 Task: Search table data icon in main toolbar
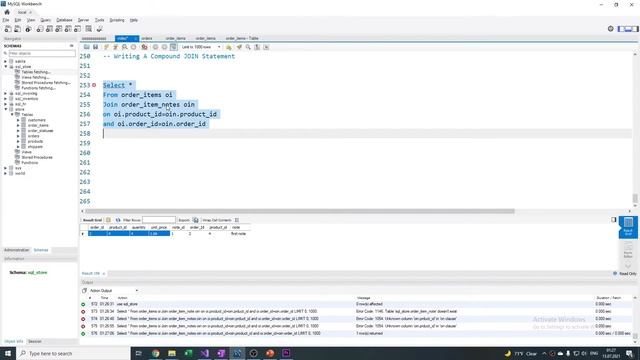(x=89, y=29)
